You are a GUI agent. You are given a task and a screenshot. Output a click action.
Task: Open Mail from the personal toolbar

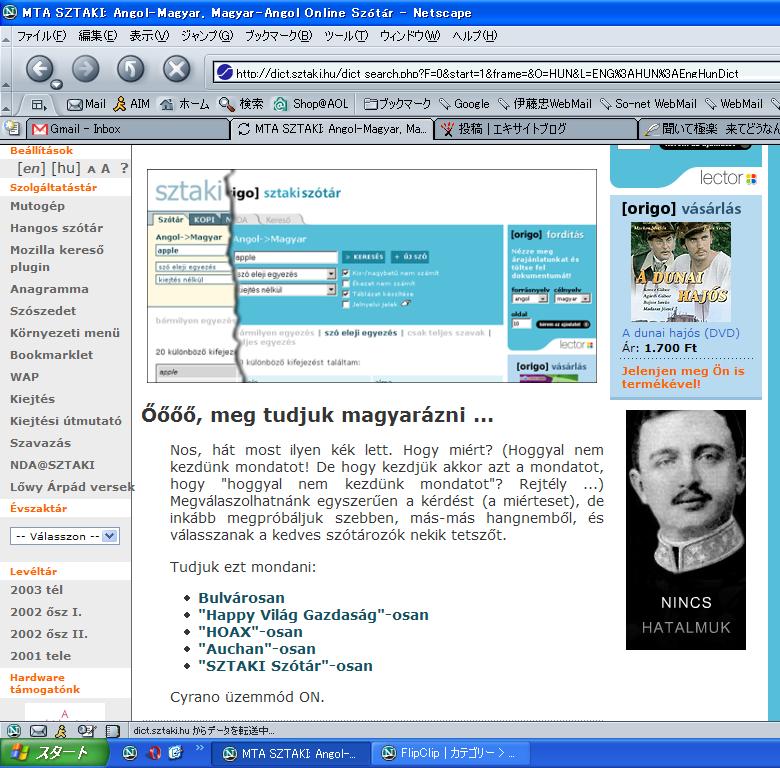click(x=86, y=103)
